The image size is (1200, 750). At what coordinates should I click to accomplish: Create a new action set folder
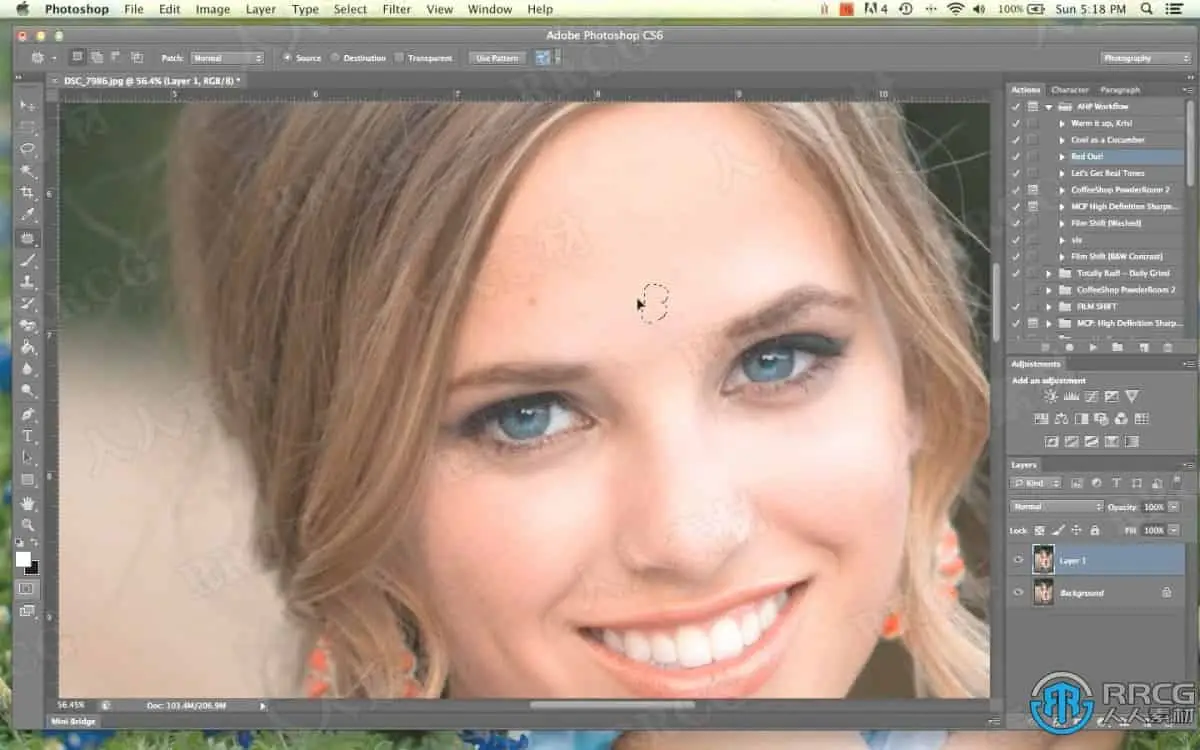pos(1117,347)
